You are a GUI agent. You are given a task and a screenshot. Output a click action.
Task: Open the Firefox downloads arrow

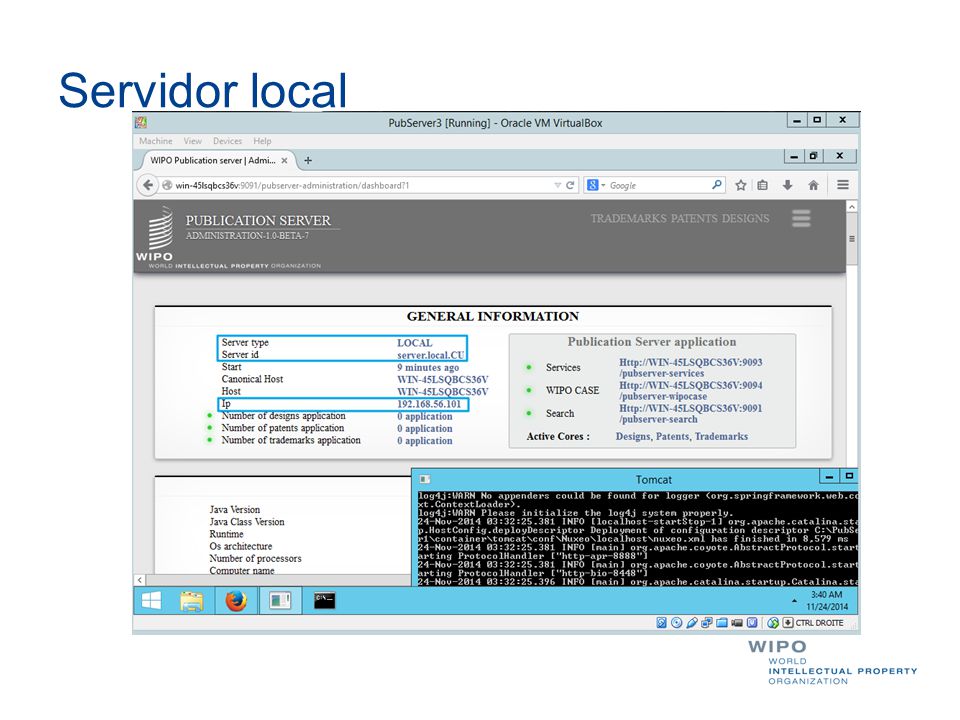(x=788, y=185)
